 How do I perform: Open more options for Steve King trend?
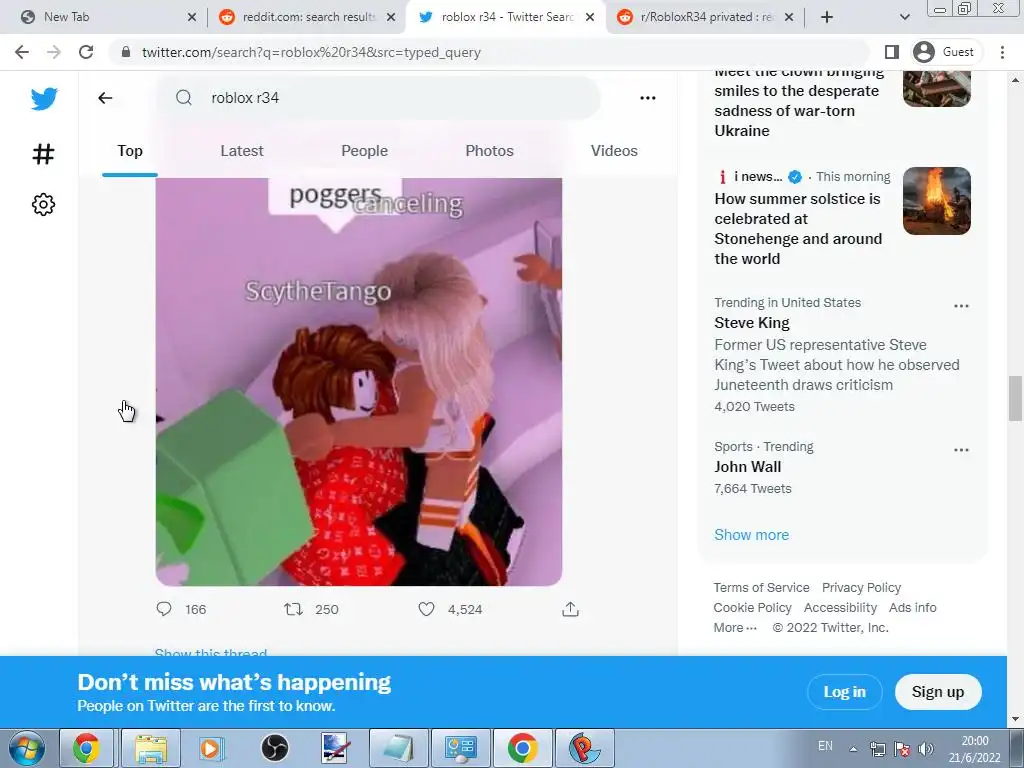(x=961, y=306)
